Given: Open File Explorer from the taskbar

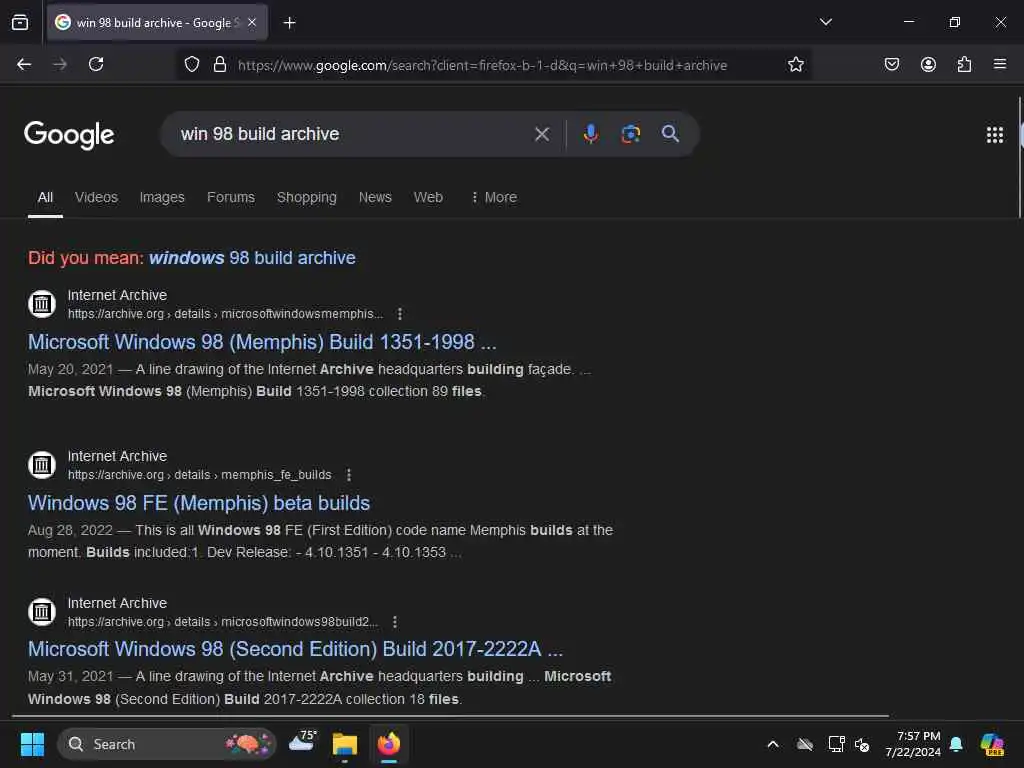Looking at the screenshot, I should 344,744.
